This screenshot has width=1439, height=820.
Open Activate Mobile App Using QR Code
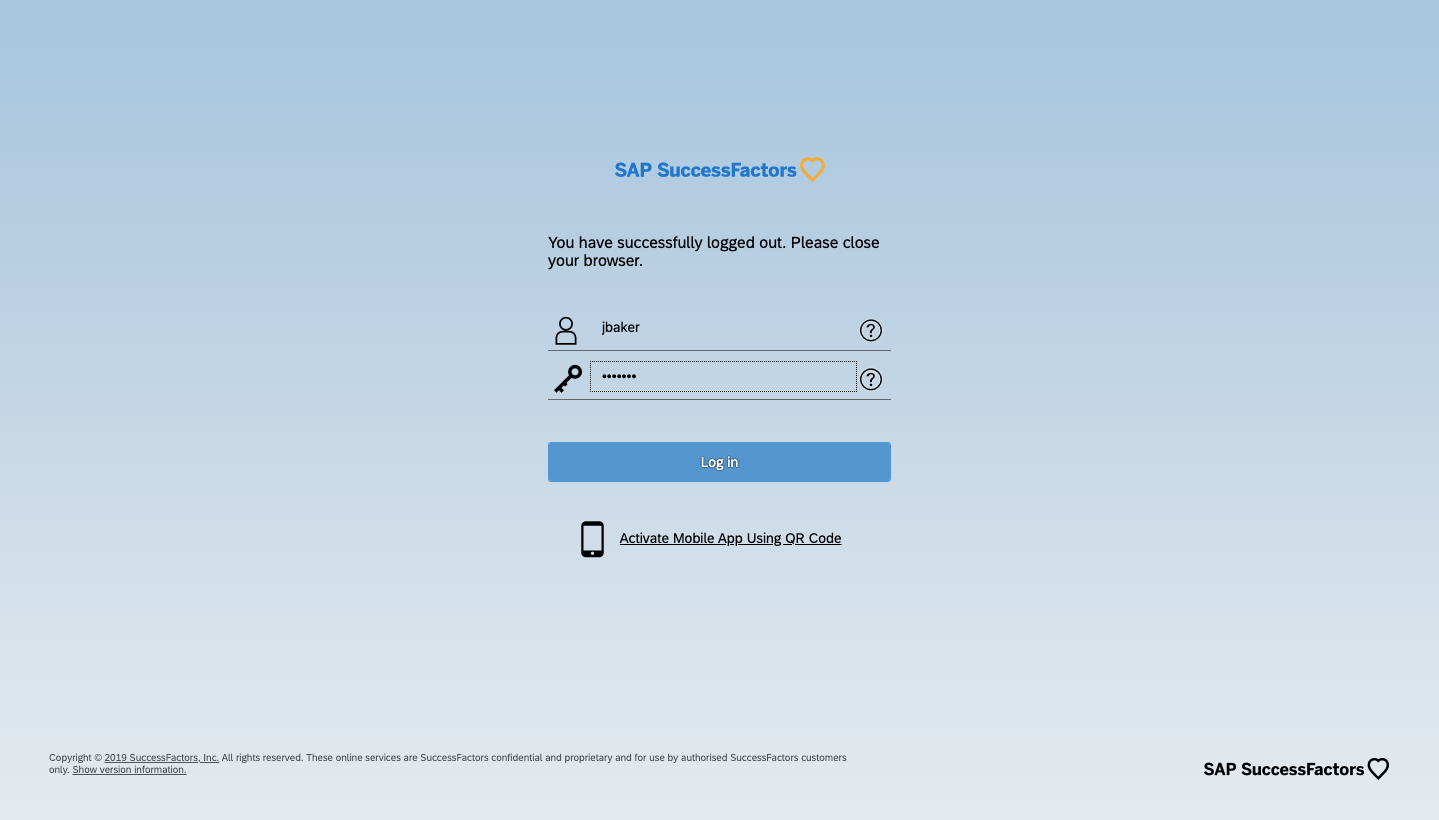(730, 538)
